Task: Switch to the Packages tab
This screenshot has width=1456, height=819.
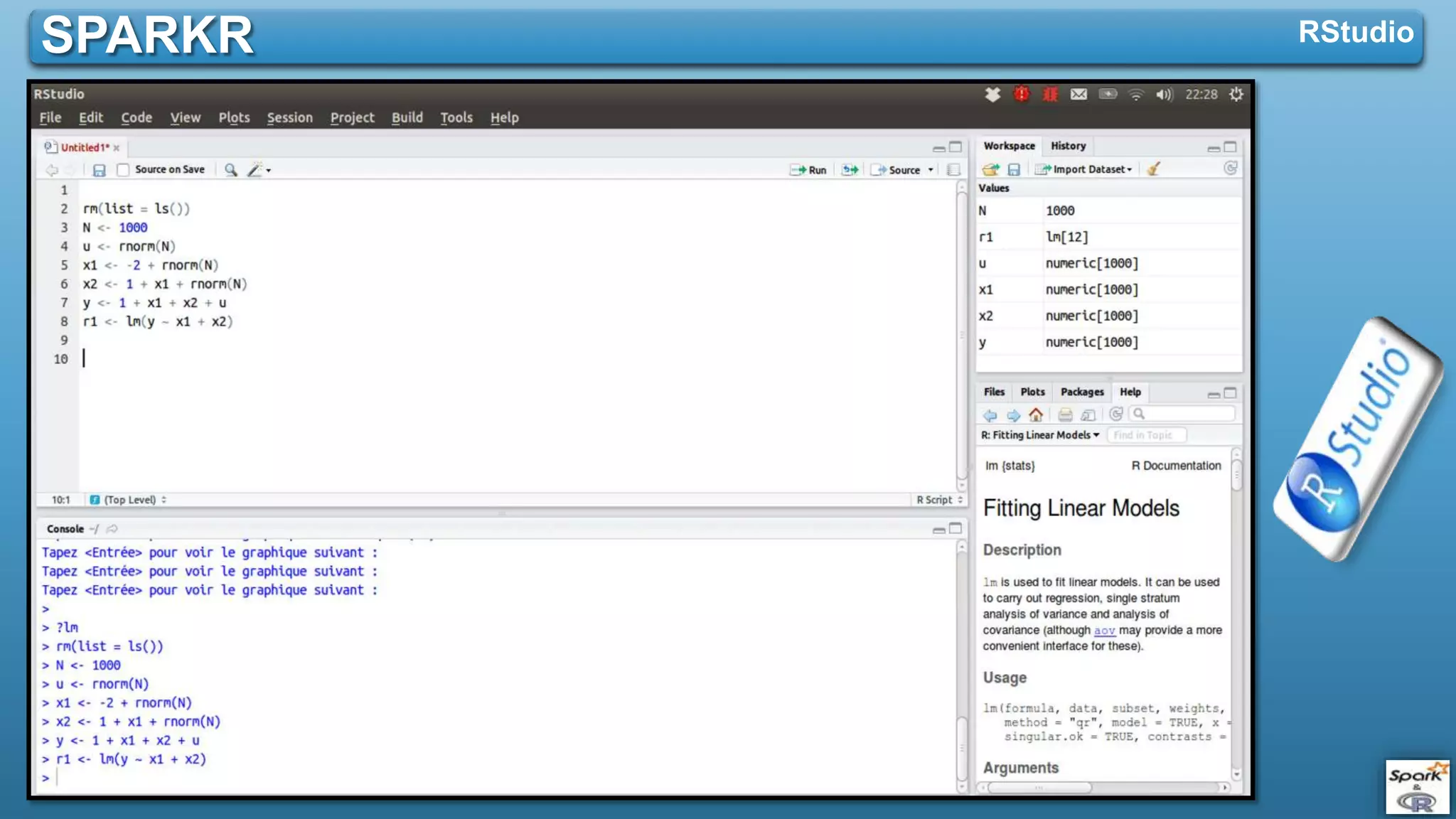Action: tap(1082, 392)
